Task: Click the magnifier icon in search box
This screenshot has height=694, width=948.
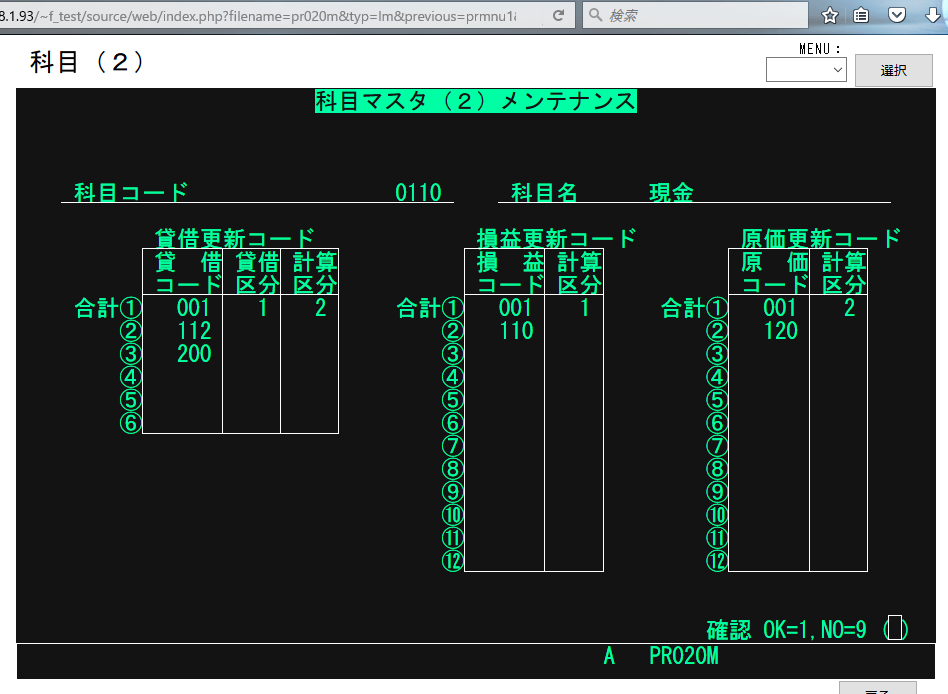Action: click(596, 15)
